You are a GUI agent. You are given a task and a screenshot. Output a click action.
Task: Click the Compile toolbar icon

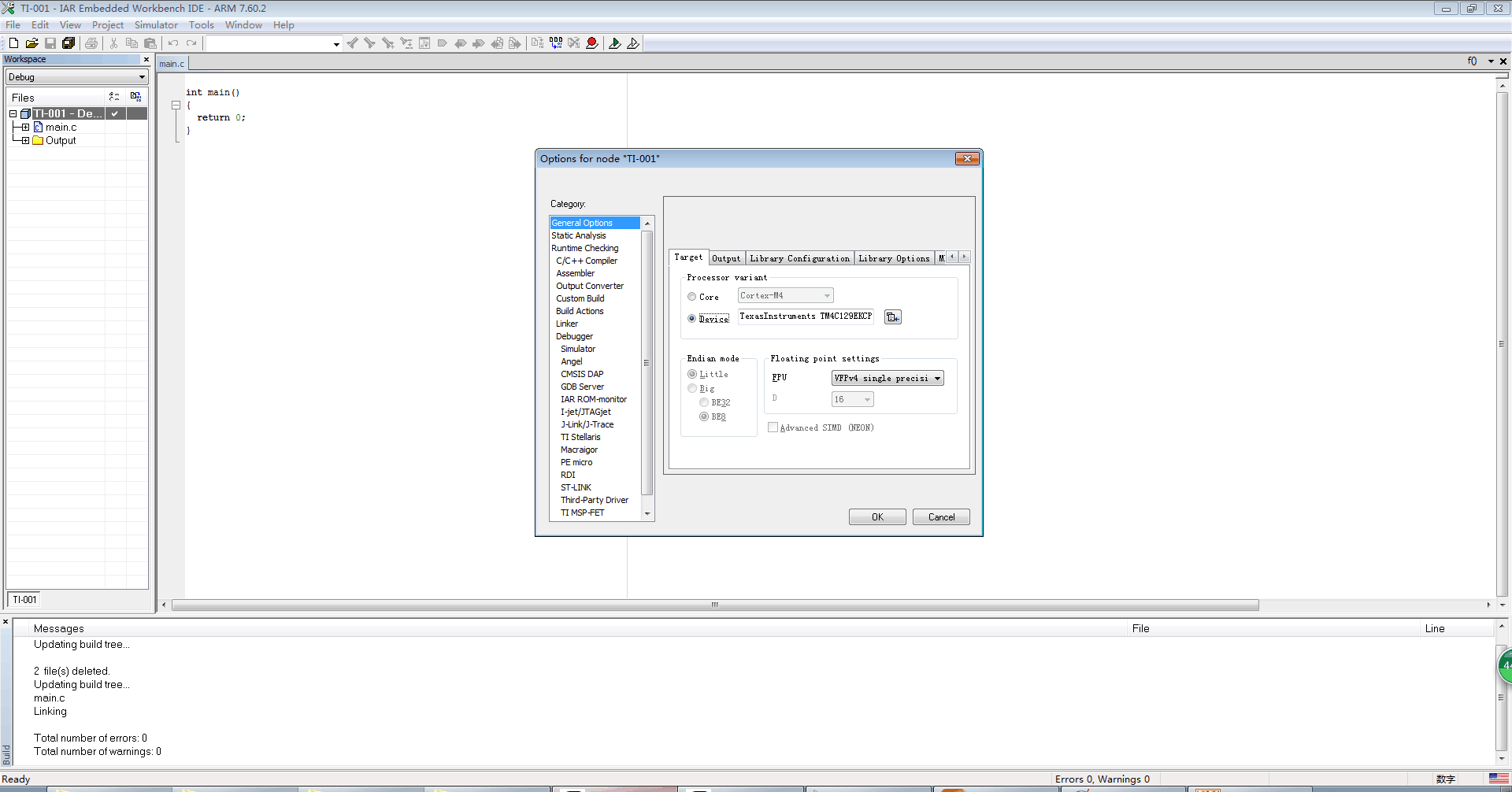tap(537, 43)
